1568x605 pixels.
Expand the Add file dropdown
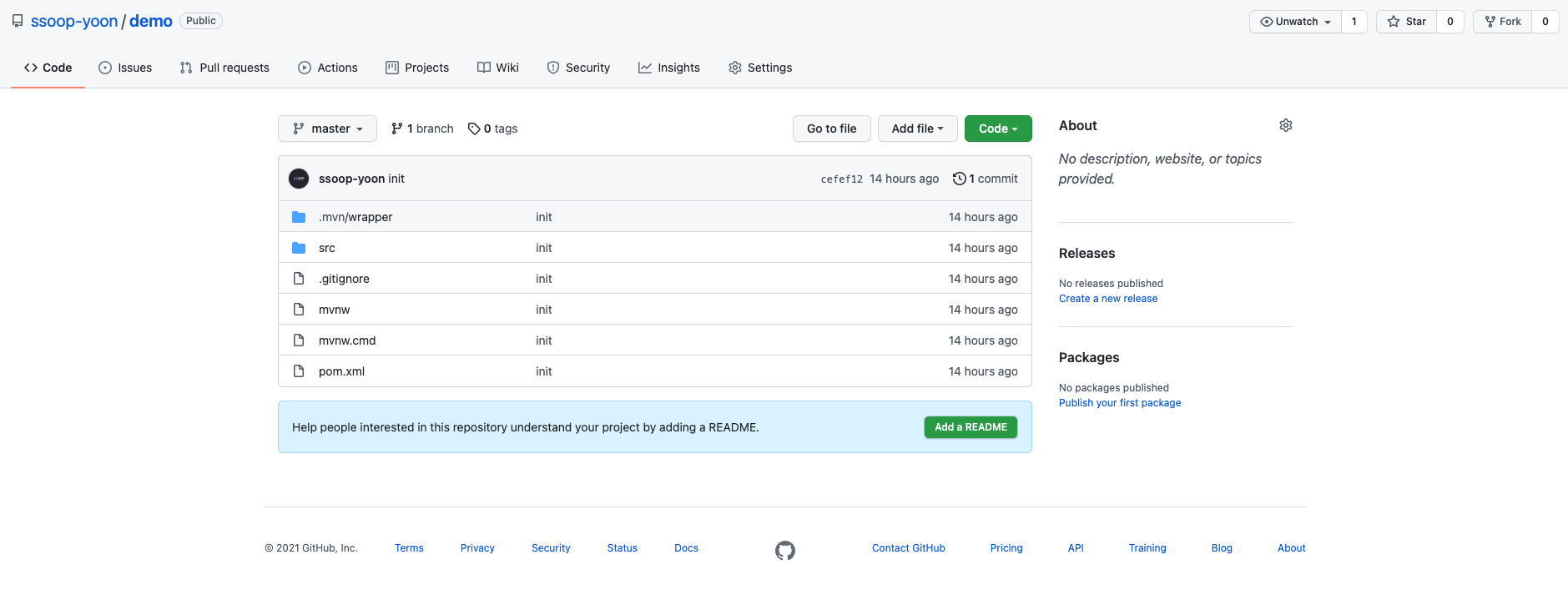917,129
